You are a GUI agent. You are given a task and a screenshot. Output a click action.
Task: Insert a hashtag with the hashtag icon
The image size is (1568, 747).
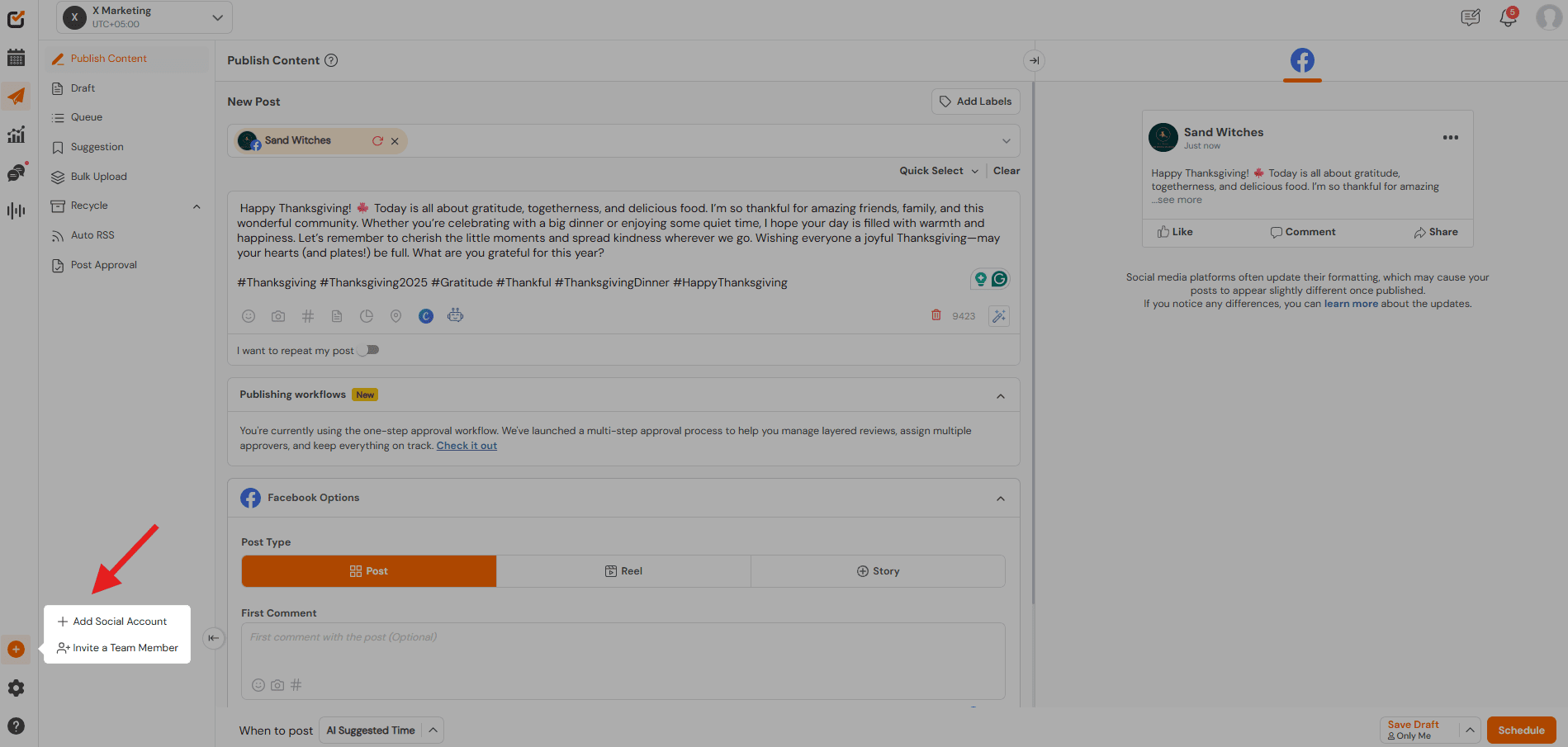pos(307,315)
